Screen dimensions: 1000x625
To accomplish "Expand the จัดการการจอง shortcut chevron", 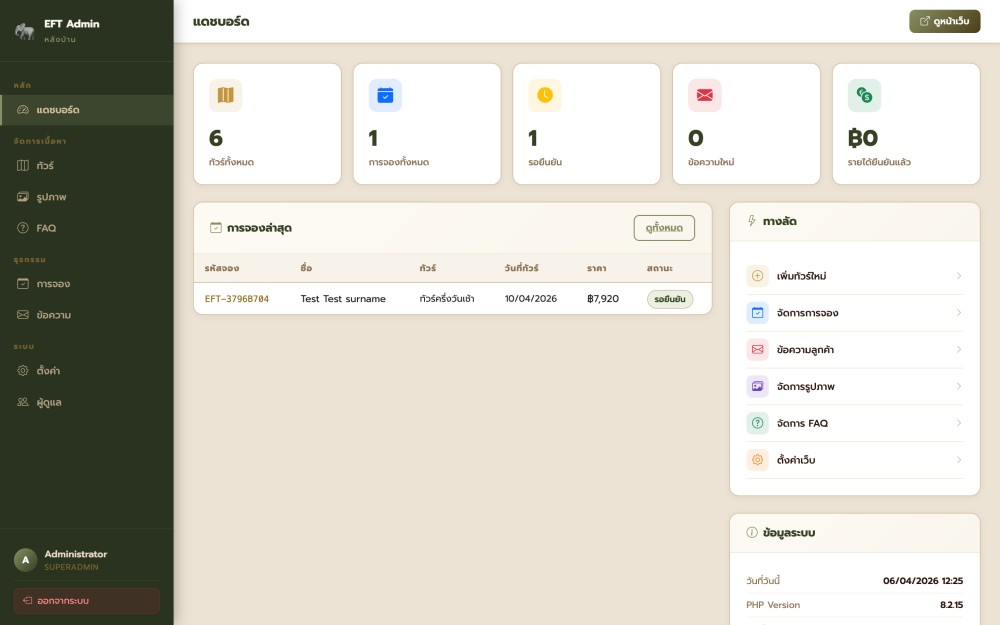I will pyautogui.click(x=958, y=313).
